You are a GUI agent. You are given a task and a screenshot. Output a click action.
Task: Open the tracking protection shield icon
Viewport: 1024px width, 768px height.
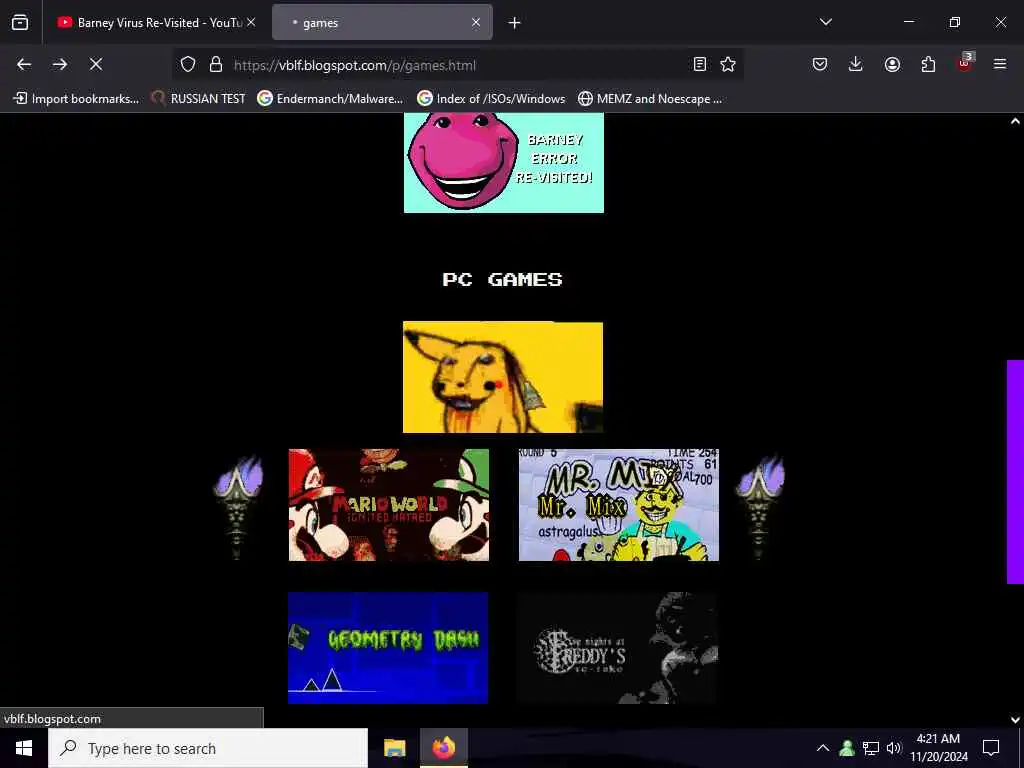(188, 64)
